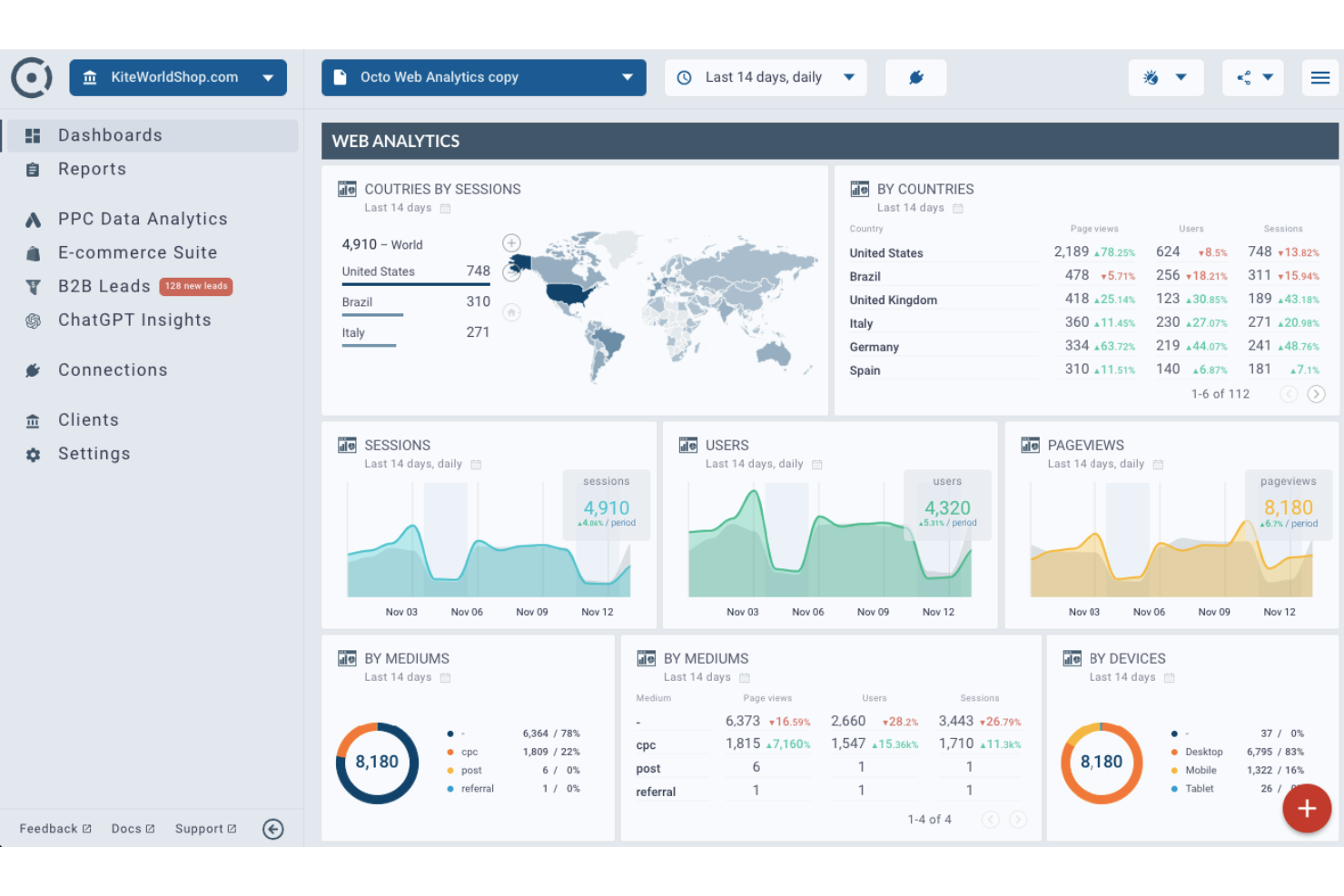Screen dimensions: 1344x896
Task: Click the WEB ANALYTICS header bar title
Action: click(396, 142)
